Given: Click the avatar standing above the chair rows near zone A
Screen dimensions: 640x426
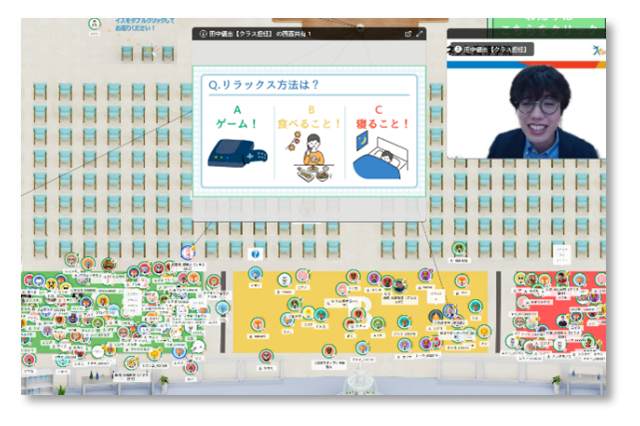Looking at the screenshot, I should coord(187,251).
